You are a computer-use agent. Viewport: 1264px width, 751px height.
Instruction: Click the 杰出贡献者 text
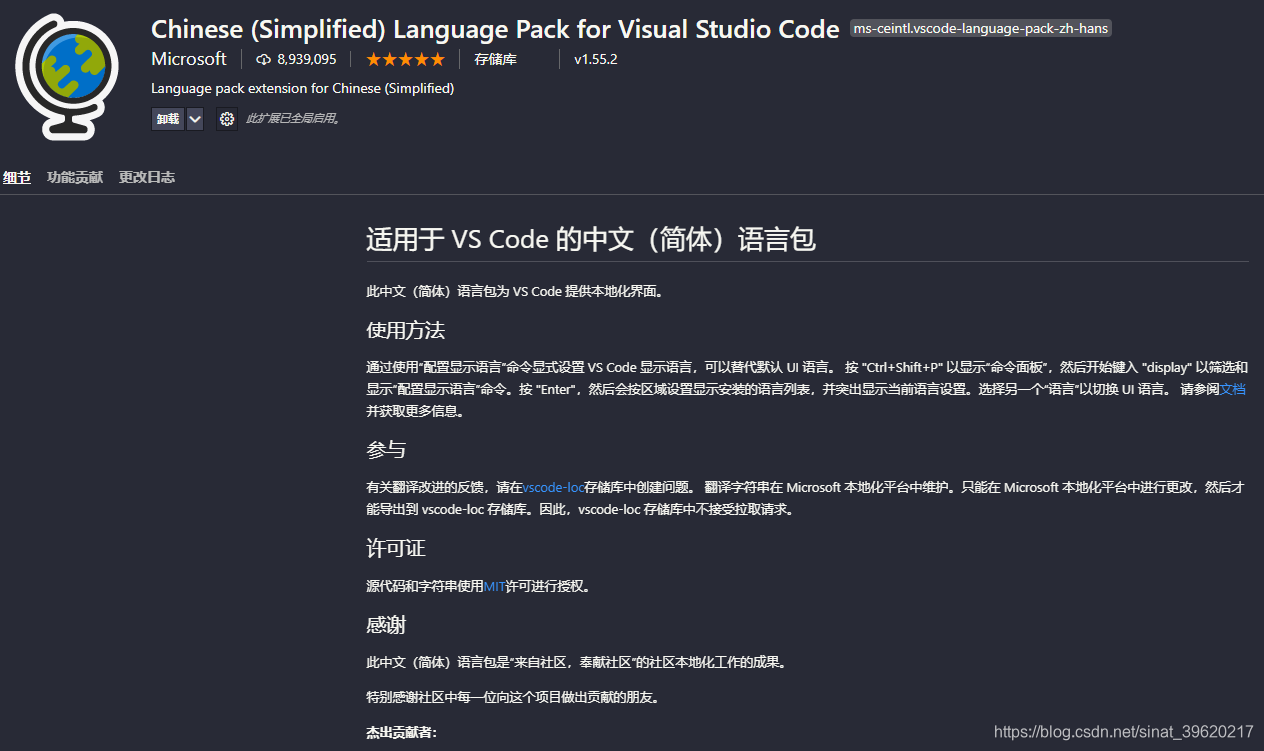[x=402, y=733]
